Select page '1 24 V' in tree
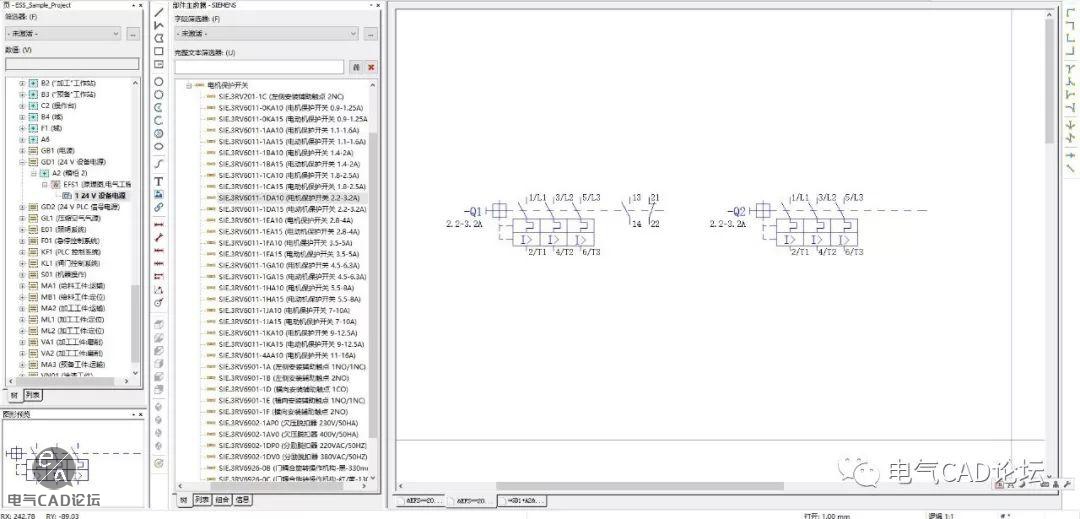Screen dimensions: 1080x519 click(x=94, y=195)
